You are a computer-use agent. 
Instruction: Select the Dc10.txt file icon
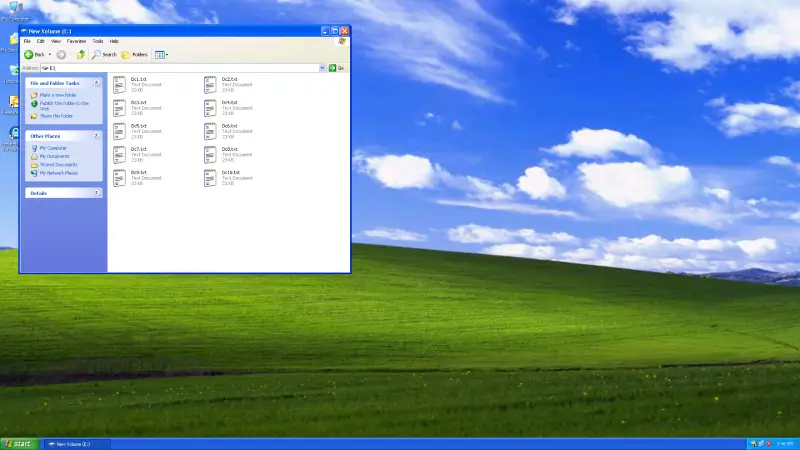(210, 179)
